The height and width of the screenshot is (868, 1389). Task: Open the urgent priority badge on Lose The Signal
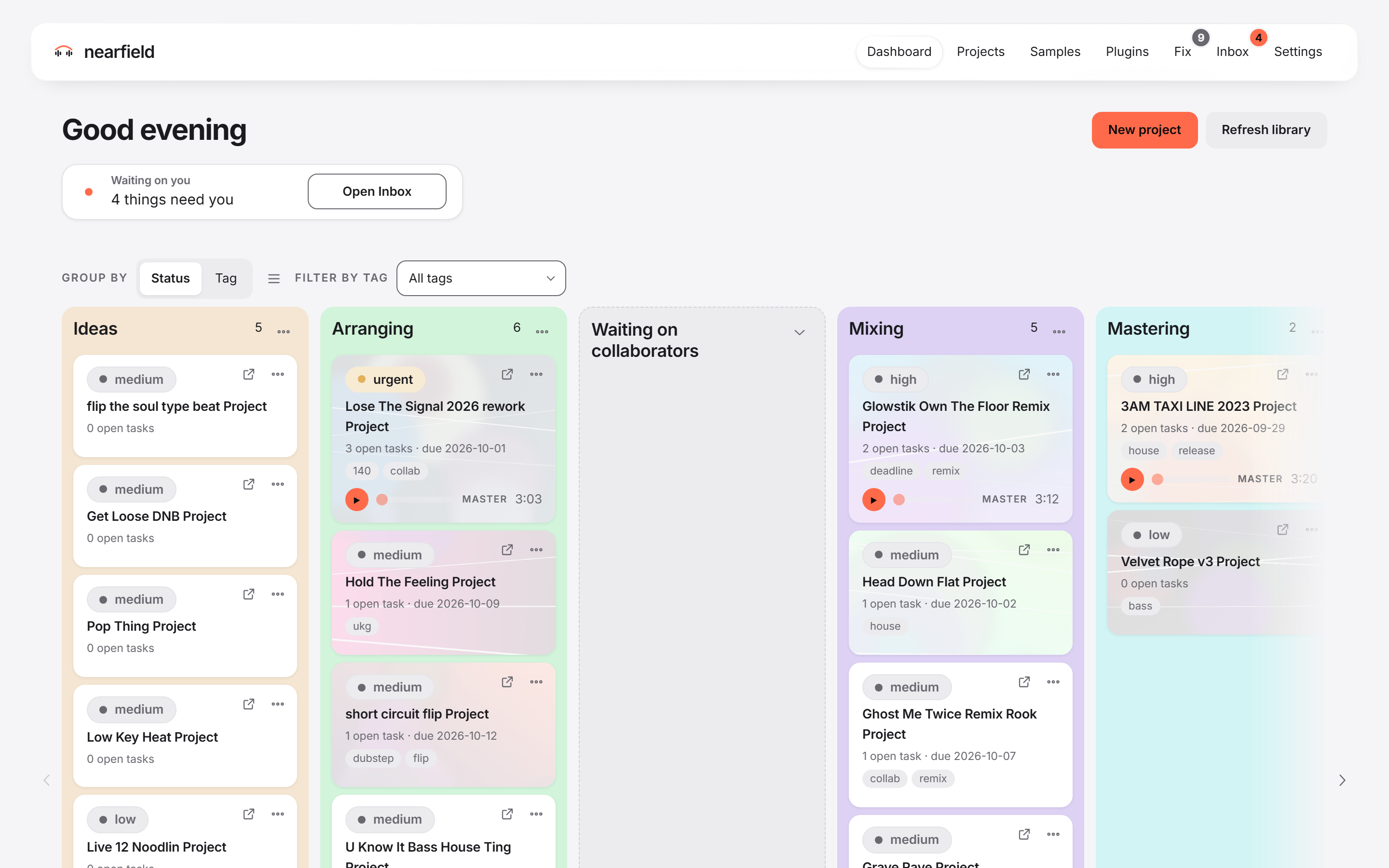pos(385,380)
